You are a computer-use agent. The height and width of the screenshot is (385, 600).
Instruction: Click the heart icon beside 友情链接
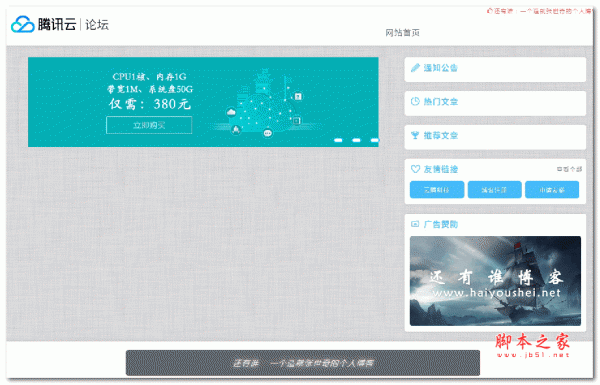coord(415,169)
